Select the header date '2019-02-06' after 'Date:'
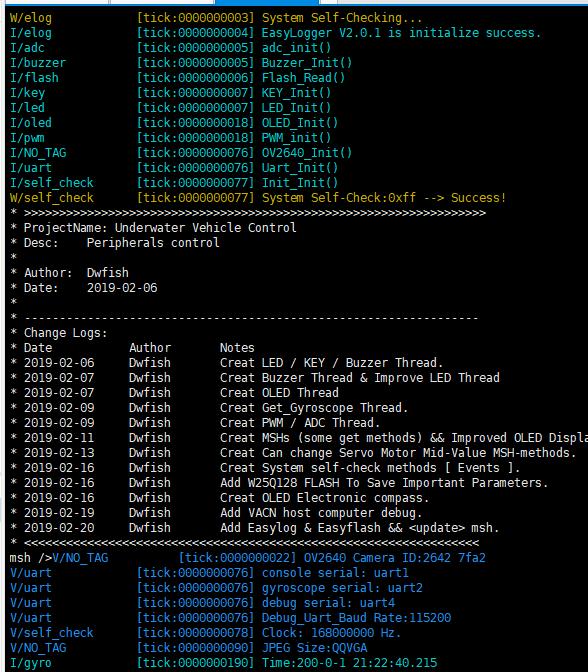 tap(122, 288)
